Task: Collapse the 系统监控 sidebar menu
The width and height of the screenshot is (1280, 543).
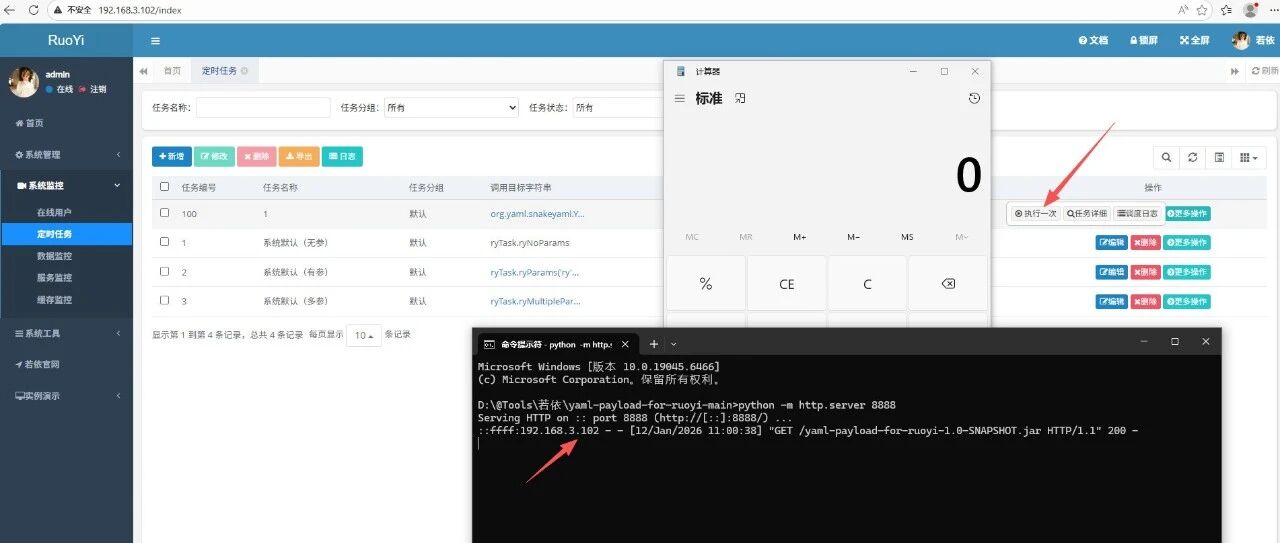Action: 66,186
